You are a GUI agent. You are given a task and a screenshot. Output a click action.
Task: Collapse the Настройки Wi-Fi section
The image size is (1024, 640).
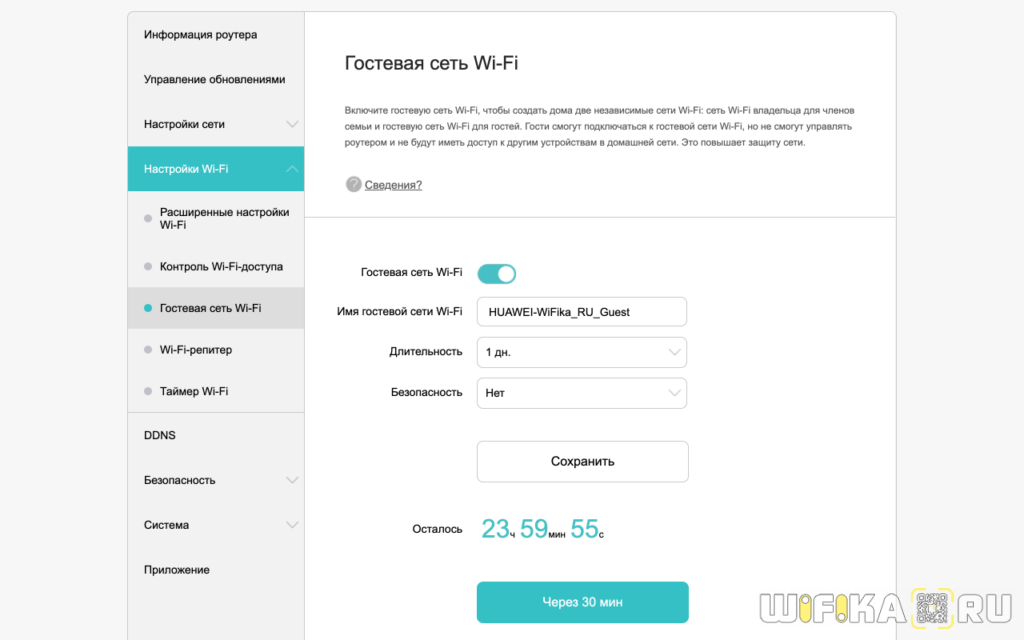tap(292, 169)
